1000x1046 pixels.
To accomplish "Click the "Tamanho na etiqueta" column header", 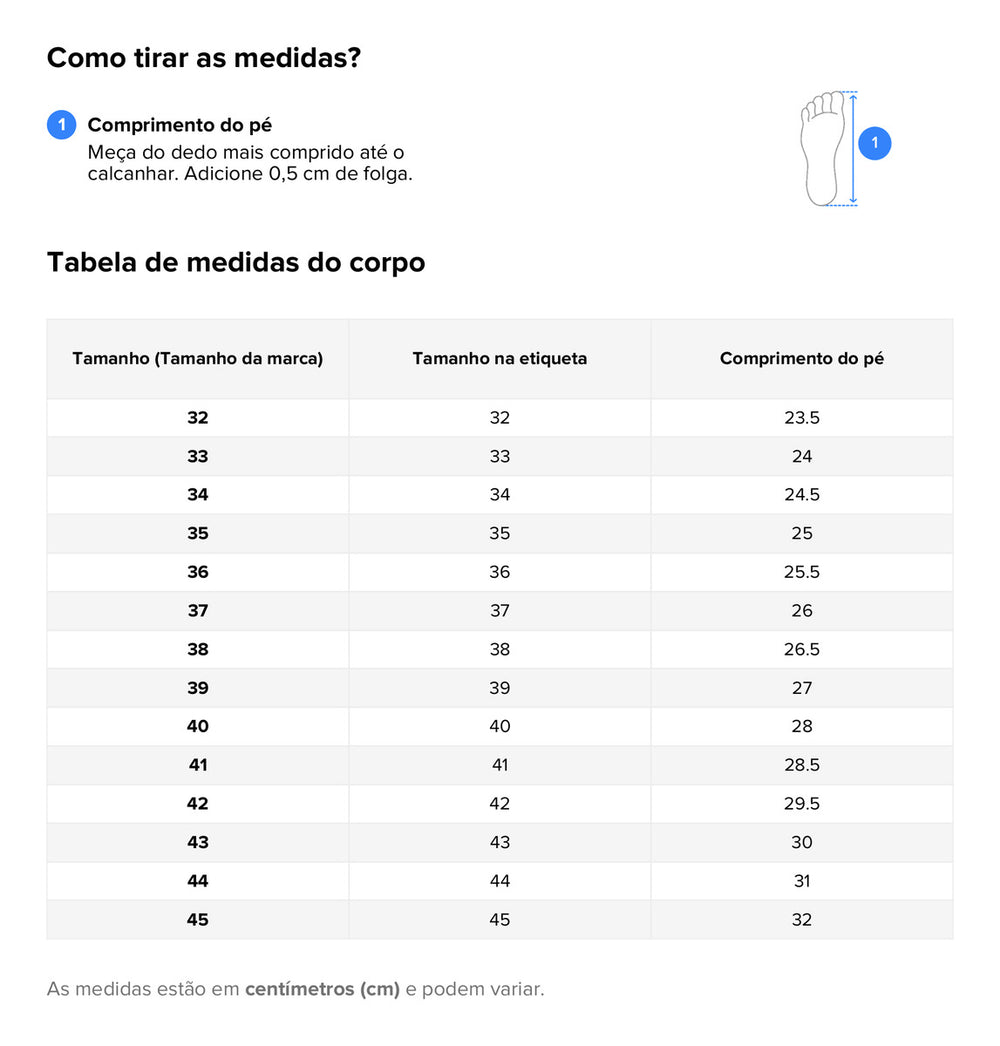I will coord(500,359).
